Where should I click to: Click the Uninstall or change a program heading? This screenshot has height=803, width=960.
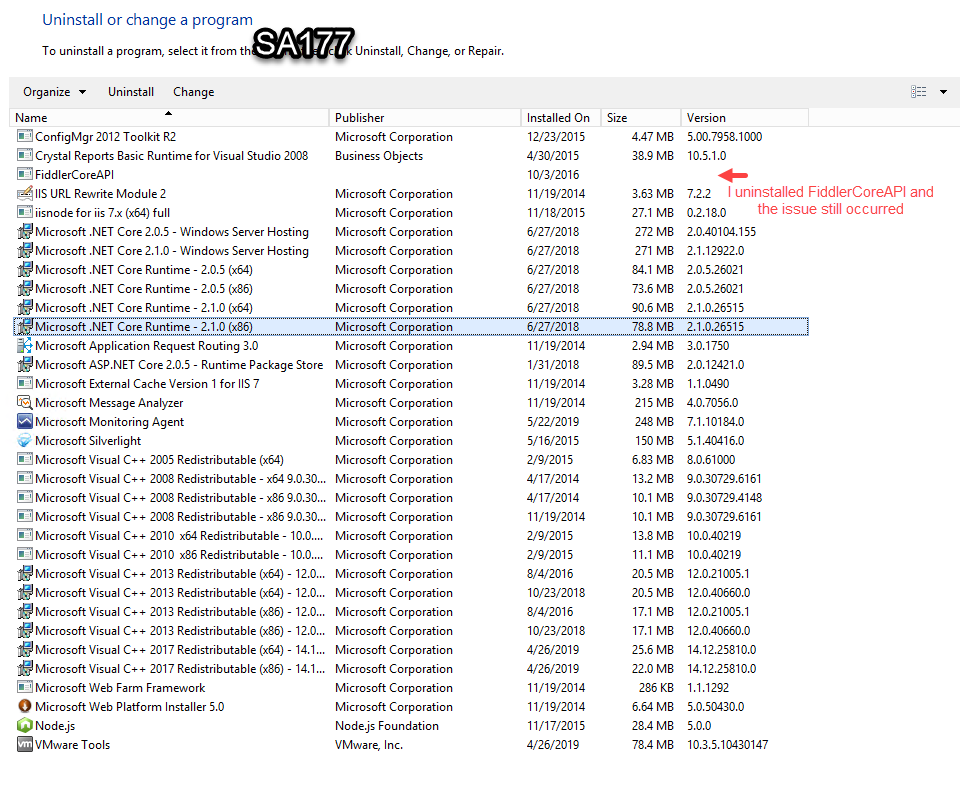(x=146, y=19)
